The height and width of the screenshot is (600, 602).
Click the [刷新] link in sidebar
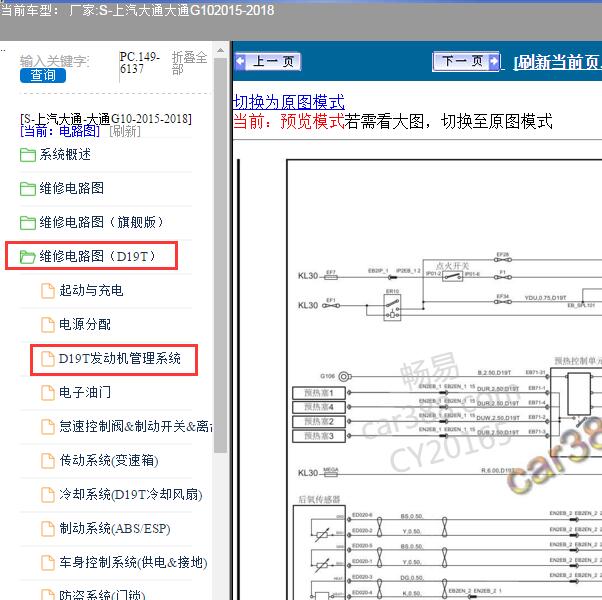125,132
